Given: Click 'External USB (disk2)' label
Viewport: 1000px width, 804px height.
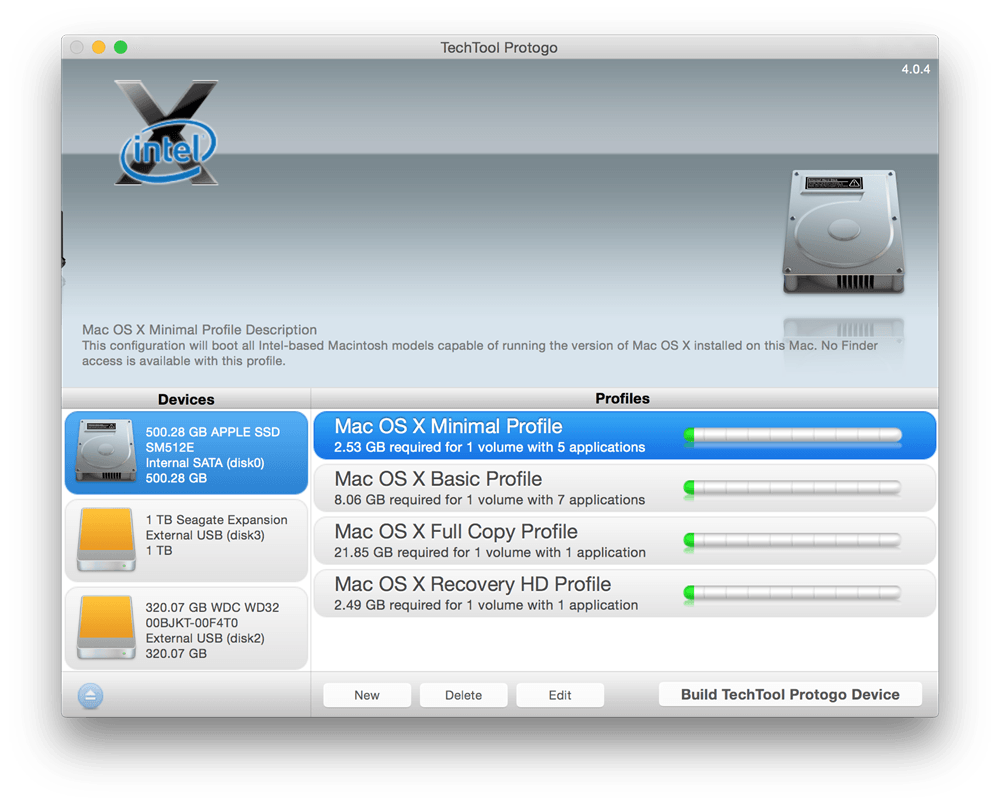Looking at the screenshot, I should click(205, 638).
